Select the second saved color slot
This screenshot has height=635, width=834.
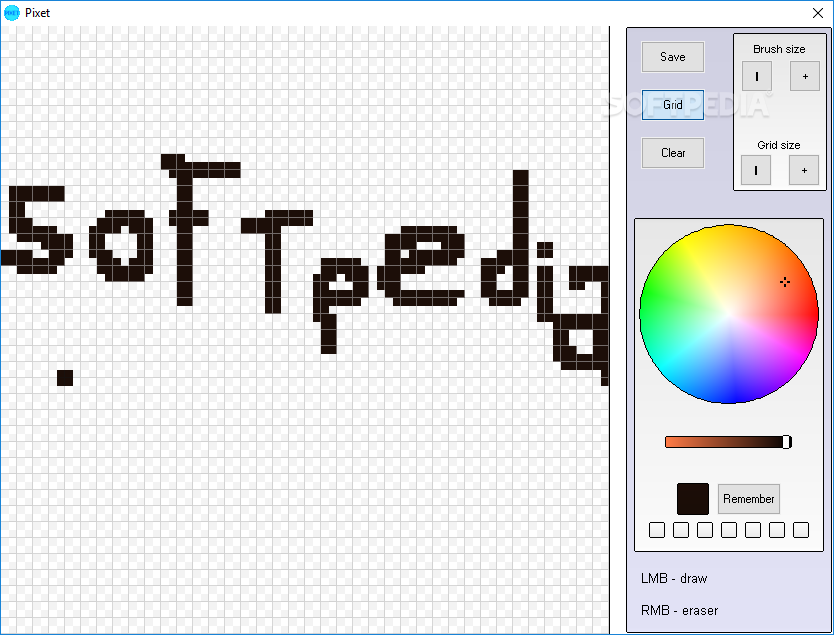coord(681,530)
